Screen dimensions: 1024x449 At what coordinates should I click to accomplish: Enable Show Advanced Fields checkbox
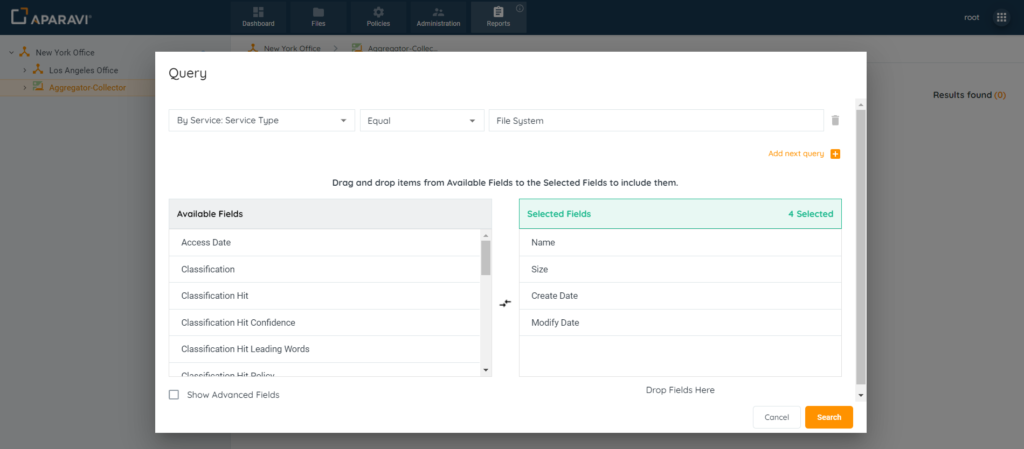[174, 395]
